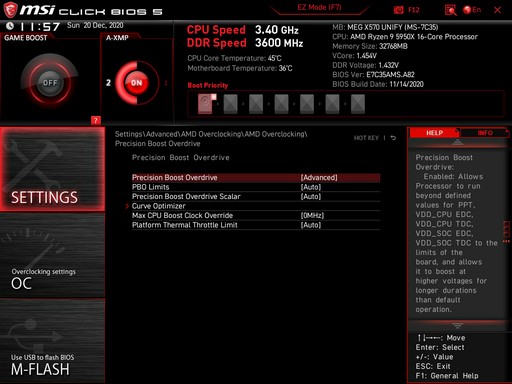Select the fifth boot priority device slot
Image resolution: width=512 pixels, height=384 pixels.
[x=307, y=104]
